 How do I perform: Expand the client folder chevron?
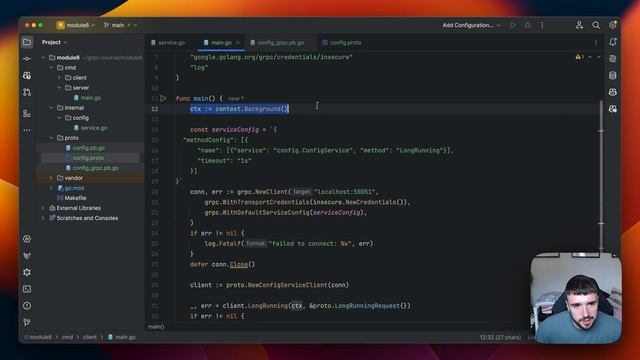(x=60, y=78)
